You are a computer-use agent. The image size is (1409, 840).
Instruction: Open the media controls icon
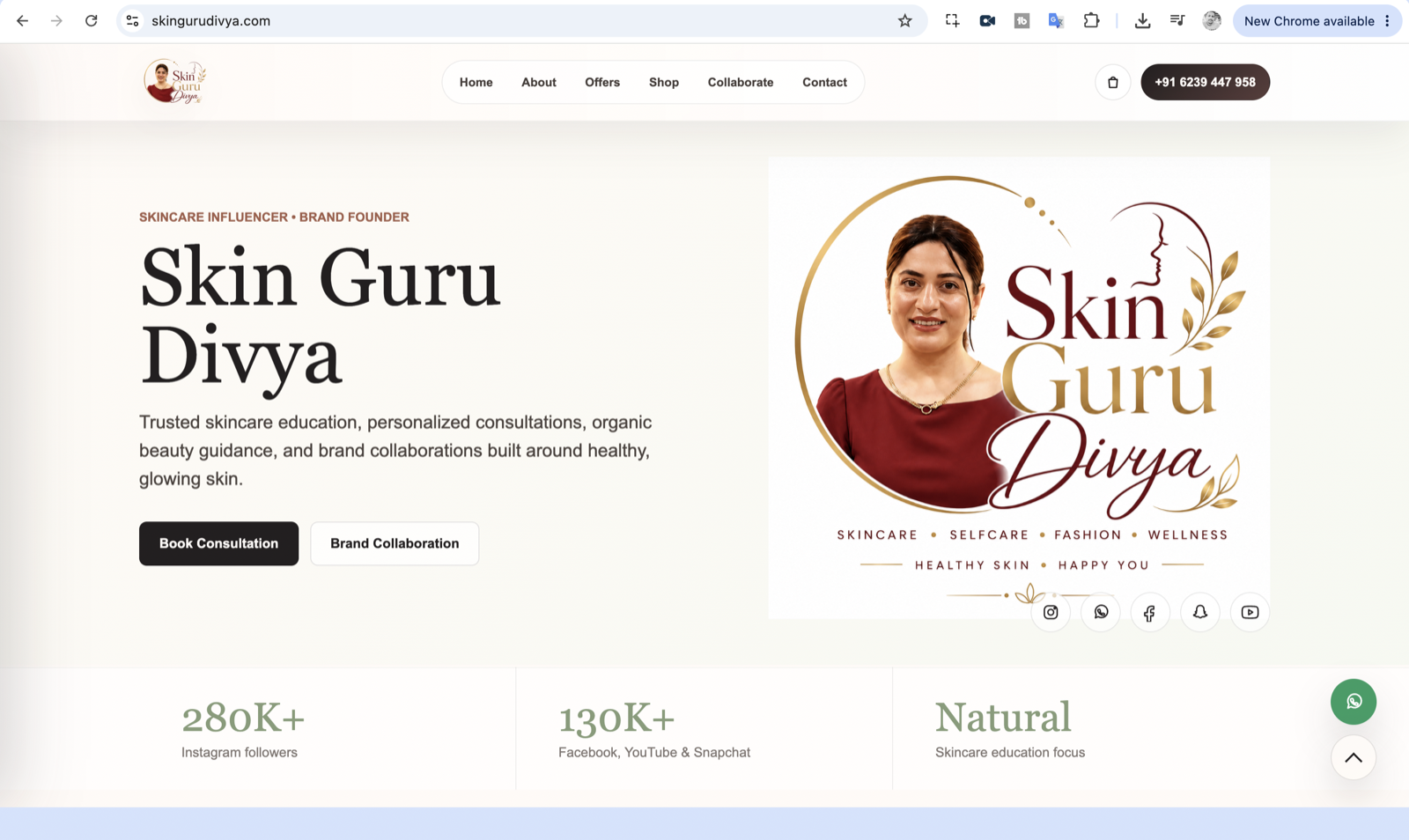[x=1177, y=20]
